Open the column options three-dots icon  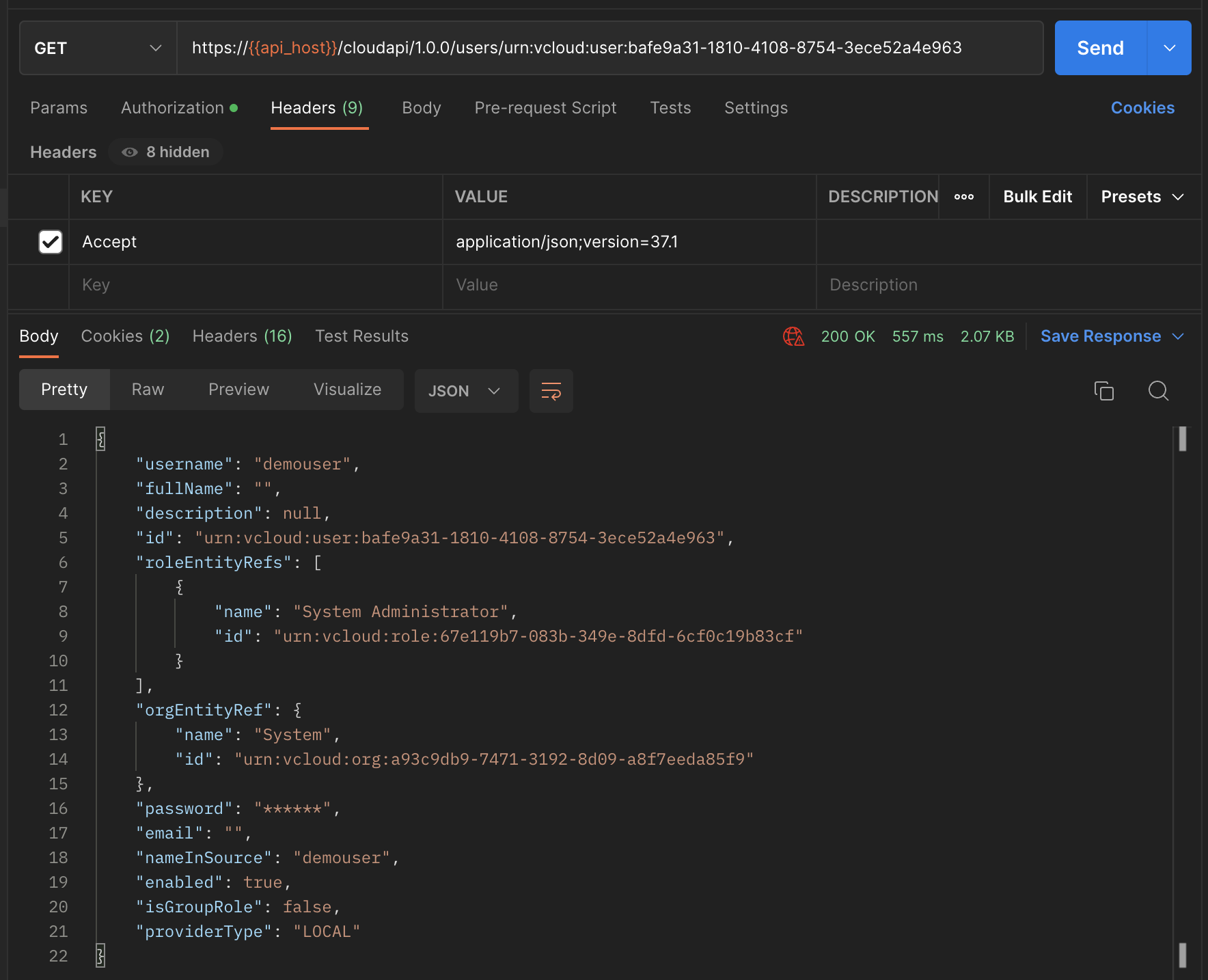963,197
